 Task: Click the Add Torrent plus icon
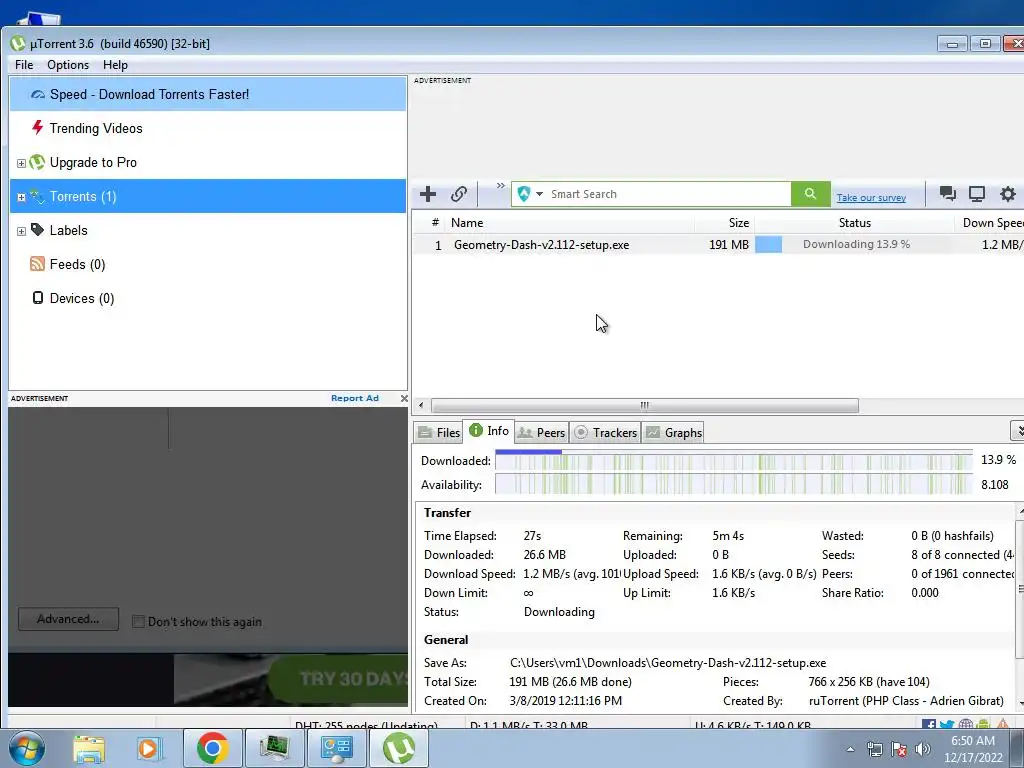pos(428,194)
